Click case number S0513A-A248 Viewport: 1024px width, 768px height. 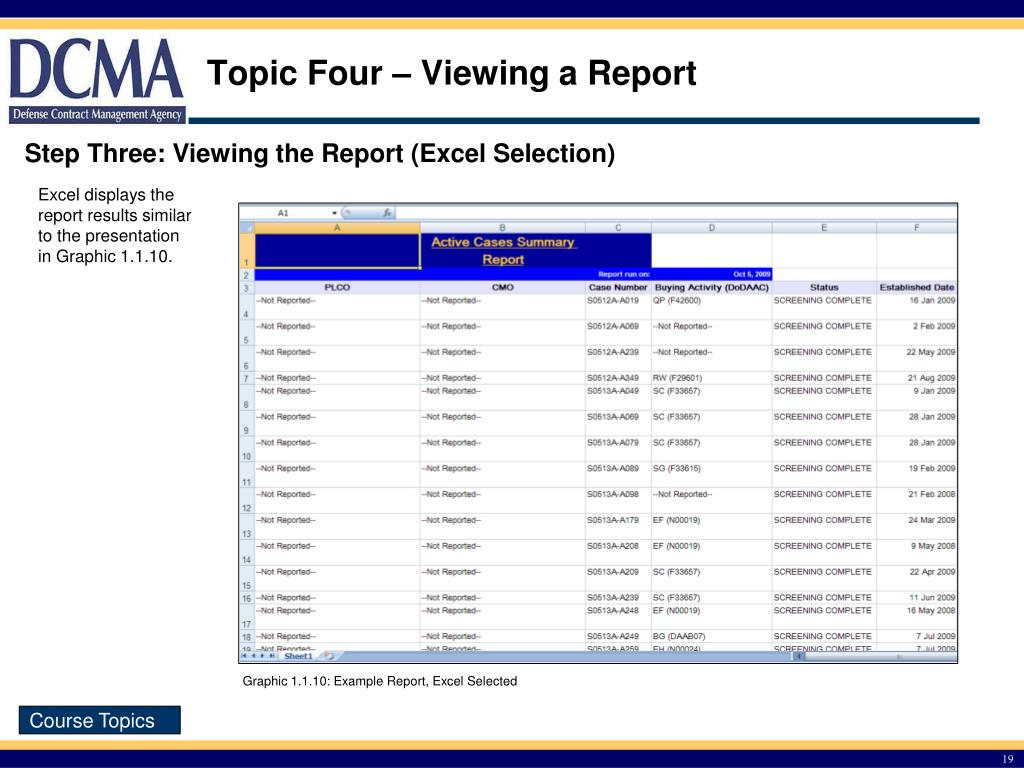point(613,611)
